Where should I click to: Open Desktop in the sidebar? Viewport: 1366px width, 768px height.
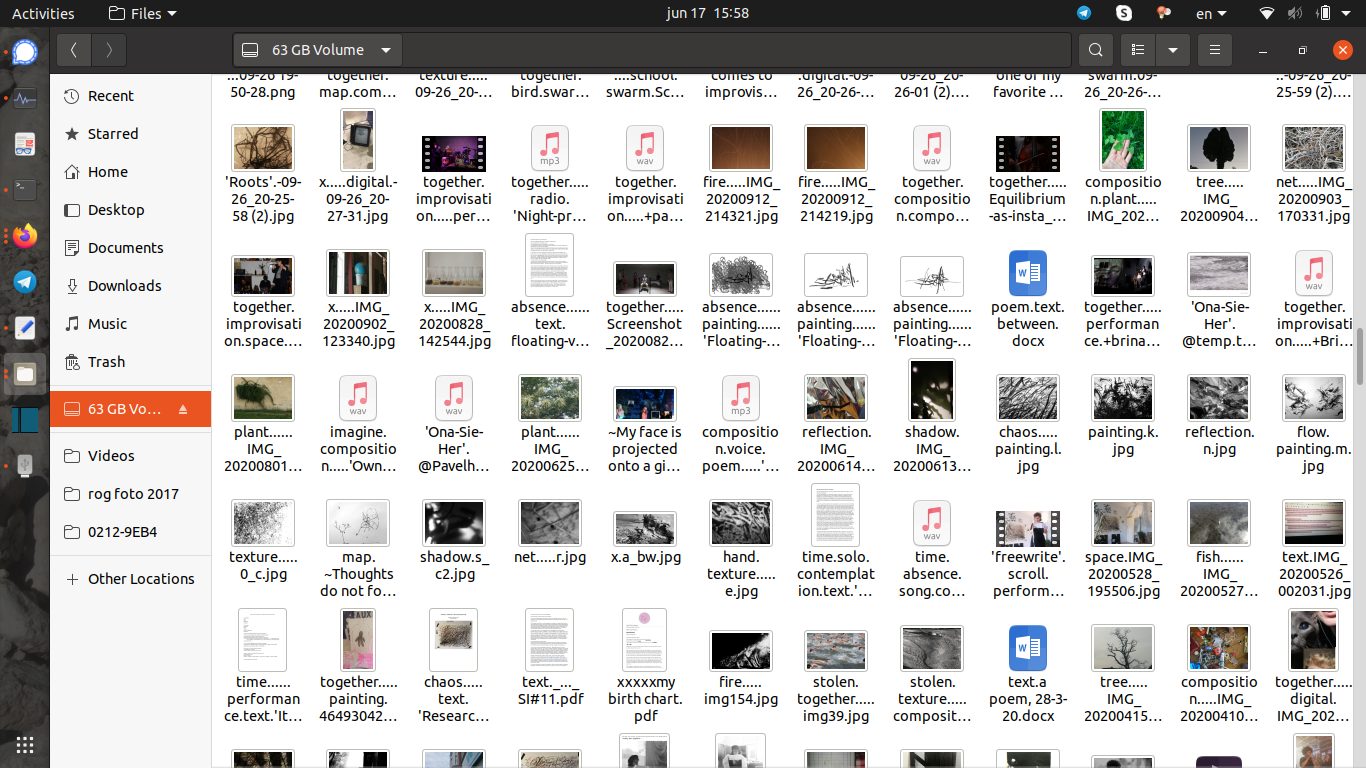click(x=131, y=210)
